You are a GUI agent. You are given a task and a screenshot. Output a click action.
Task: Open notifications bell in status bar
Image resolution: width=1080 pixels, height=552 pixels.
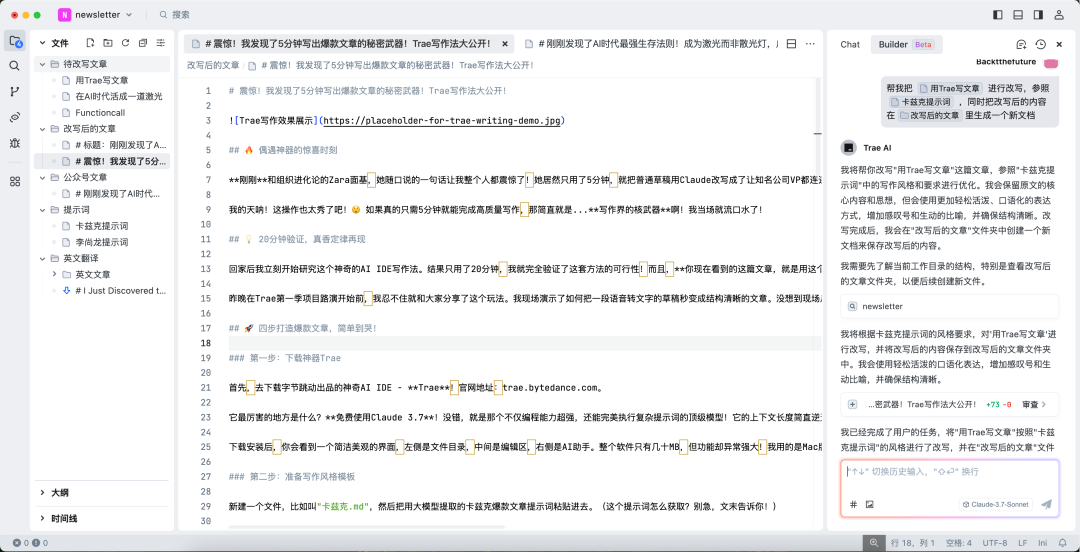coord(1062,543)
